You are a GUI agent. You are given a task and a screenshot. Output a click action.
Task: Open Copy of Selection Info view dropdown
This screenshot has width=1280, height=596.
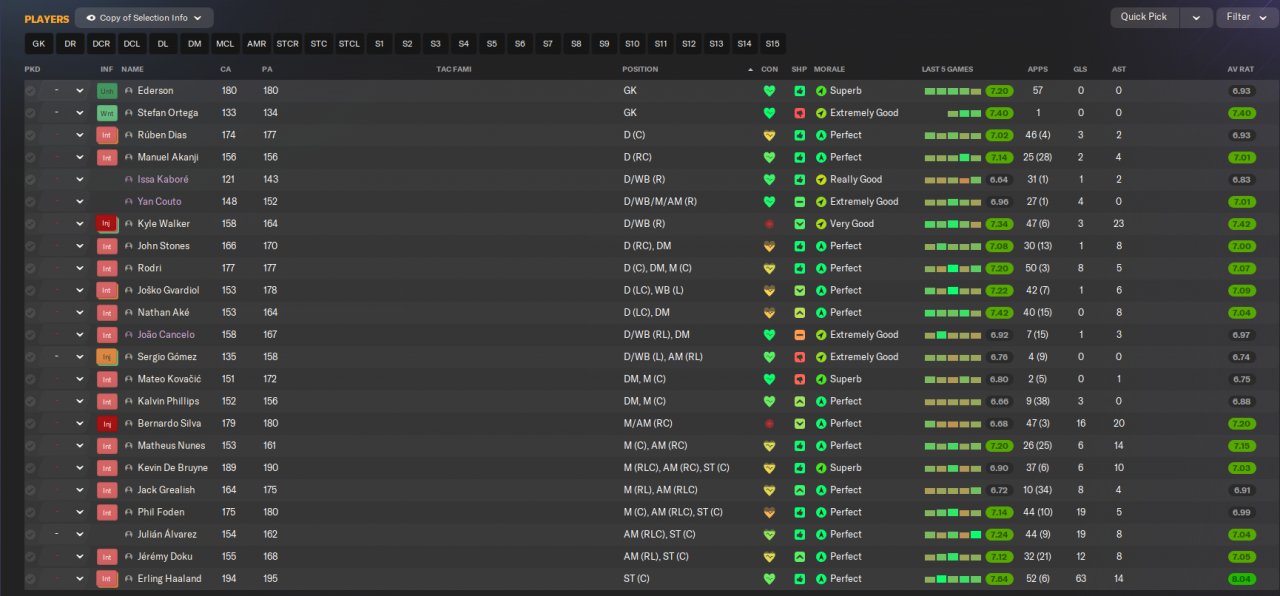(144, 18)
